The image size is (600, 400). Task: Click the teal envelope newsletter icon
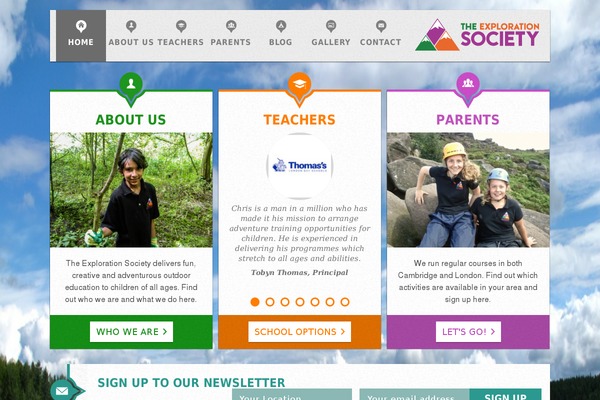pyautogui.click(x=62, y=391)
